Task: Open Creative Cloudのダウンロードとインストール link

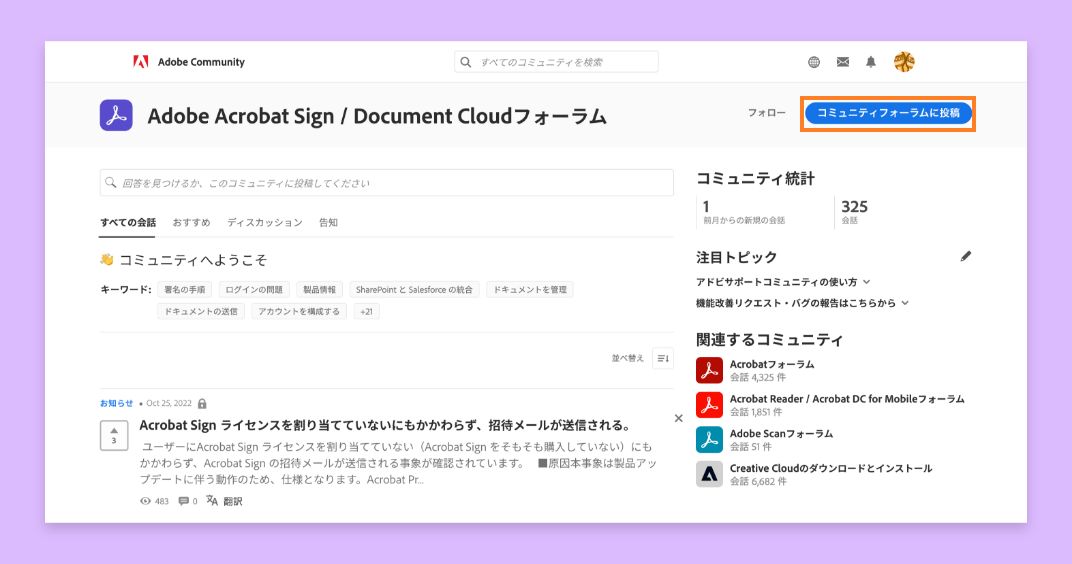Action: pyautogui.click(x=831, y=468)
